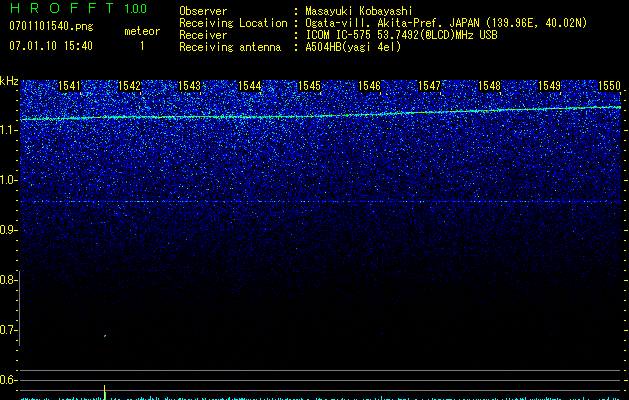Click the kHz axis unit label
Image resolution: width=629 pixels, height=400 pixels.
pyautogui.click(x=9, y=81)
